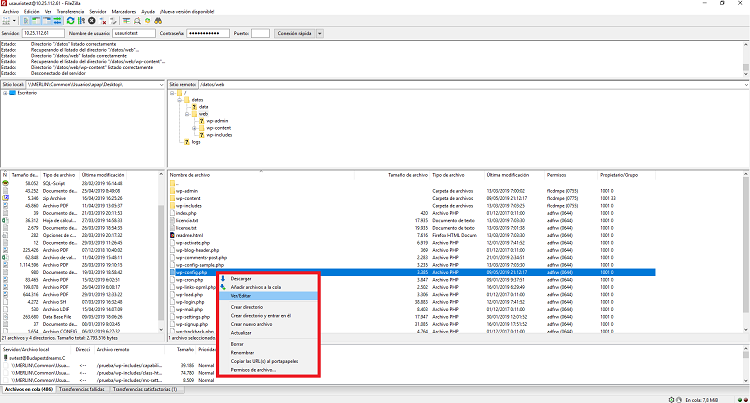Open the Transferencia menu
Screen dimensions: 750x403
tap(70, 11)
